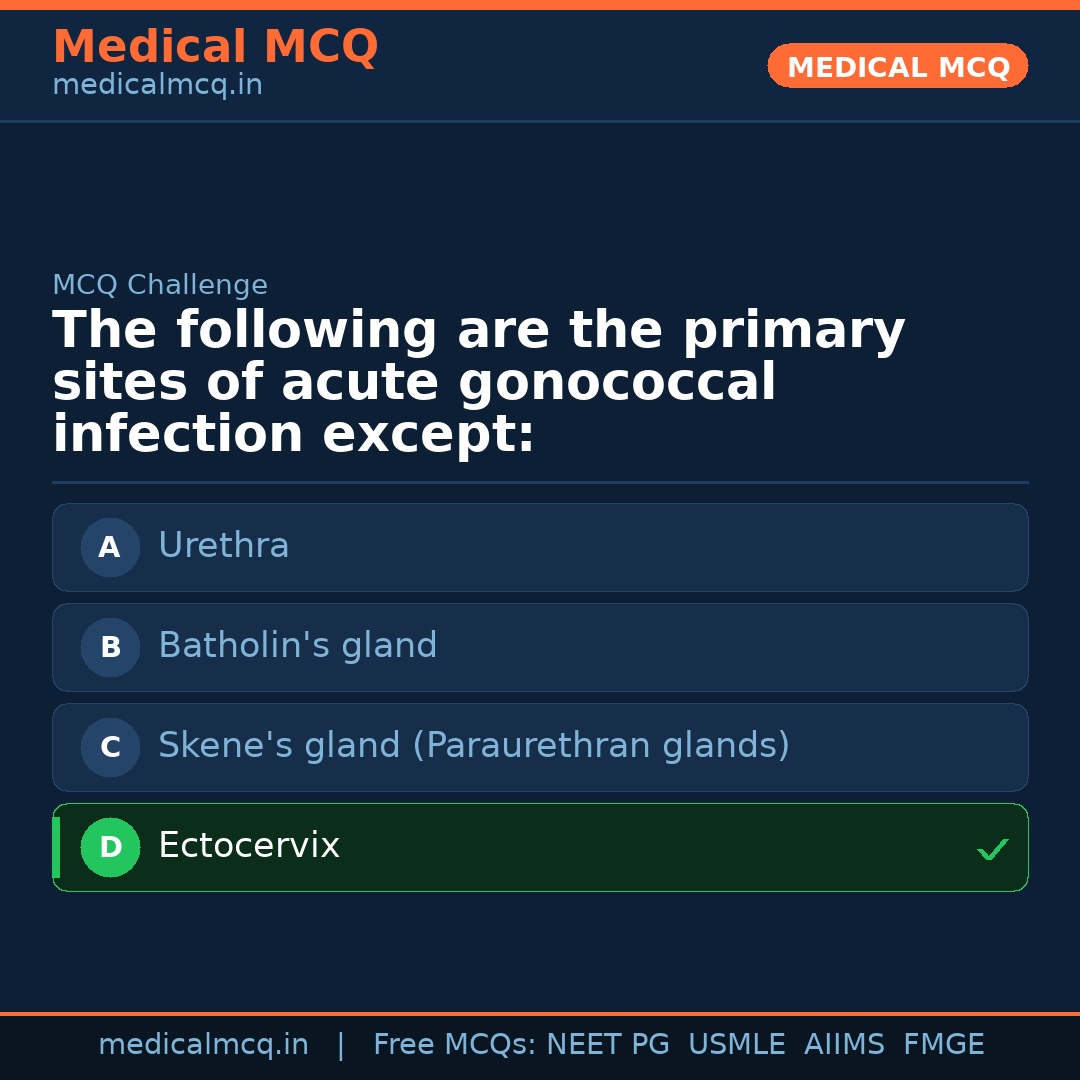Click the circular B badge beside Batholin's gland
Image resolution: width=1080 pixels, height=1080 pixels.
(110, 647)
